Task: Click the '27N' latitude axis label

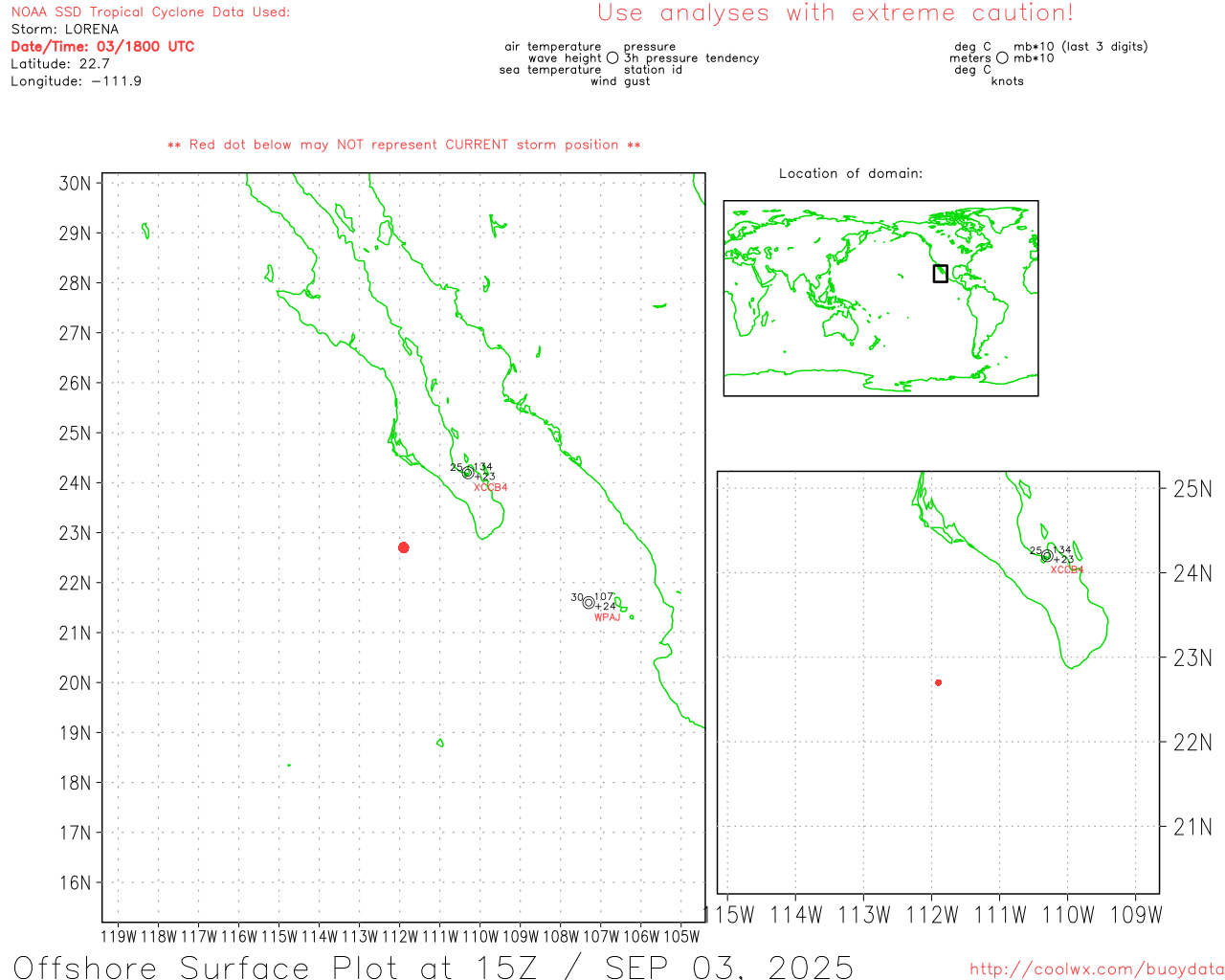Action: point(75,333)
